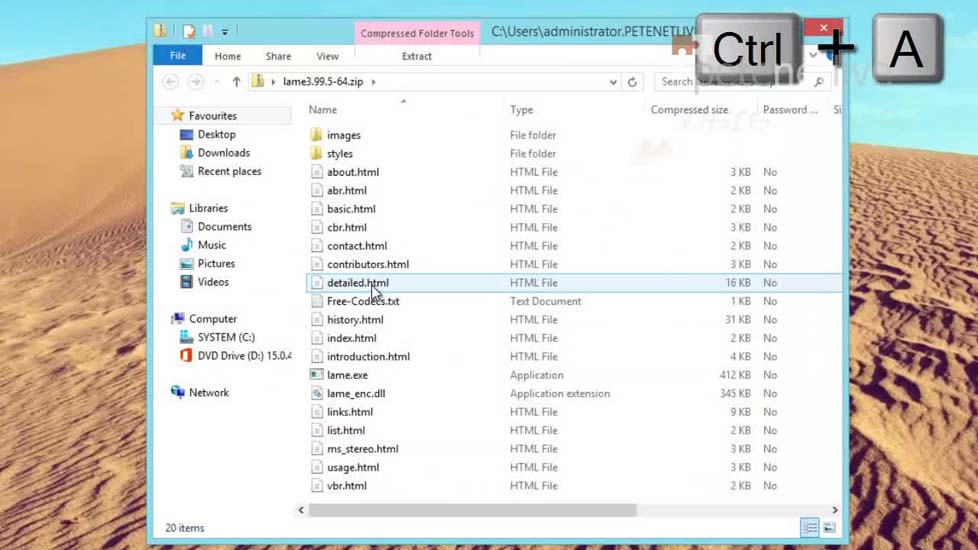Screen dimensions: 978x550
Task: Select index.html file icon
Action: [x=317, y=338]
